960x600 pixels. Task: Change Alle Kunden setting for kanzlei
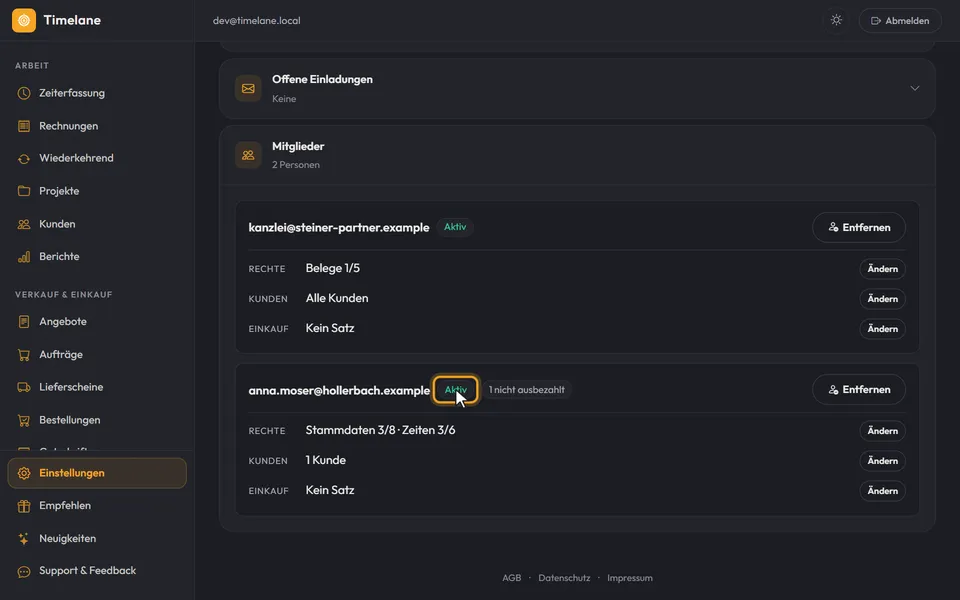pyautogui.click(x=882, y=299)
